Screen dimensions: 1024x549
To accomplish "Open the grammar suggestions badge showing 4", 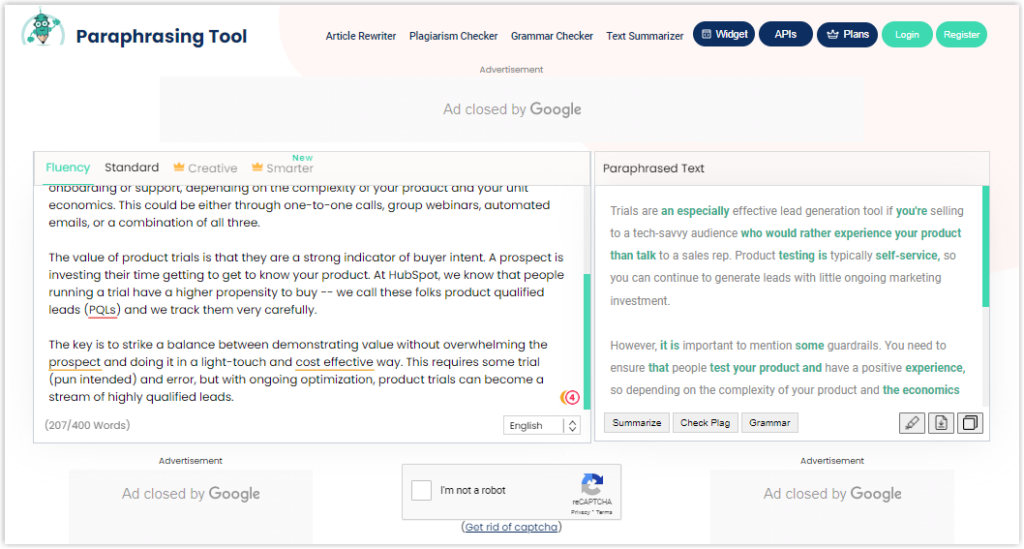I will [570, 397].
